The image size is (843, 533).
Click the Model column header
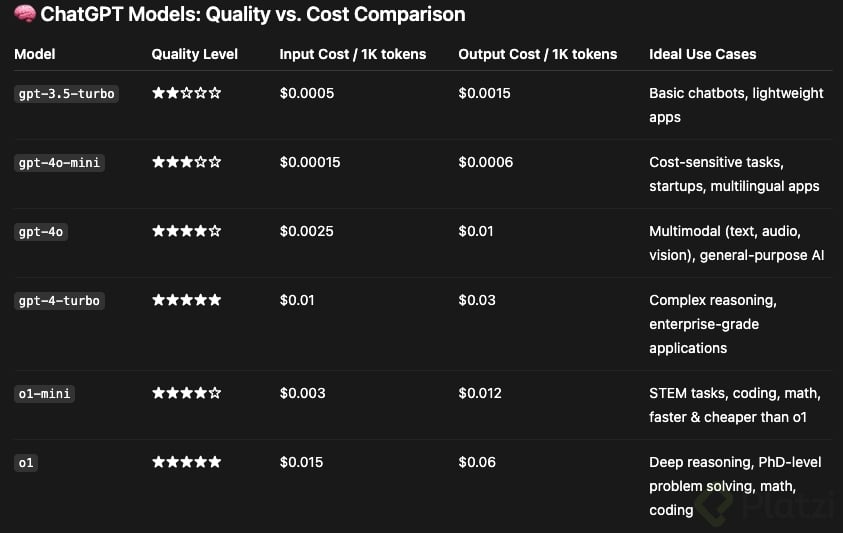(x=35, y=54)
